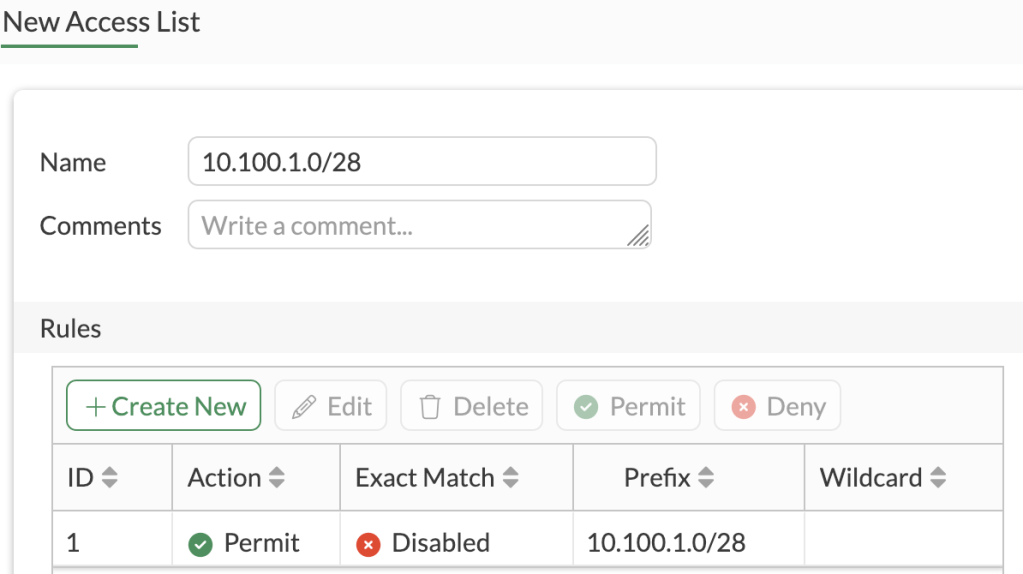Image resolution: width=1023 pixels, height=574 pixels.
Task: Focus the Name input field
Action: 421,162
